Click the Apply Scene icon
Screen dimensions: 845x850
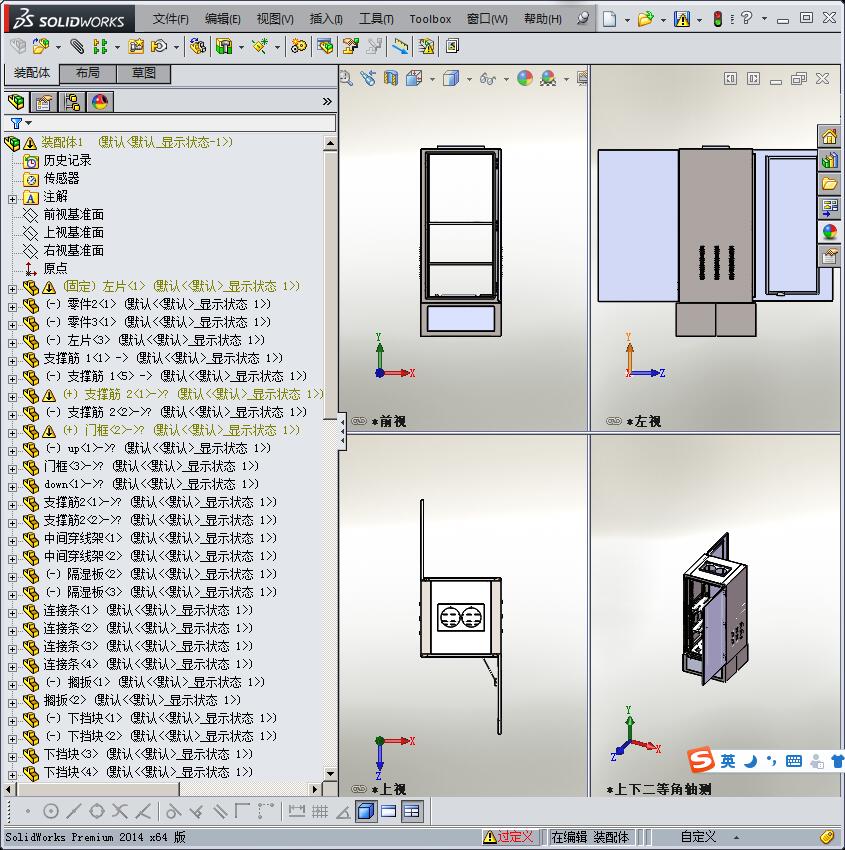tap(548, 79)
